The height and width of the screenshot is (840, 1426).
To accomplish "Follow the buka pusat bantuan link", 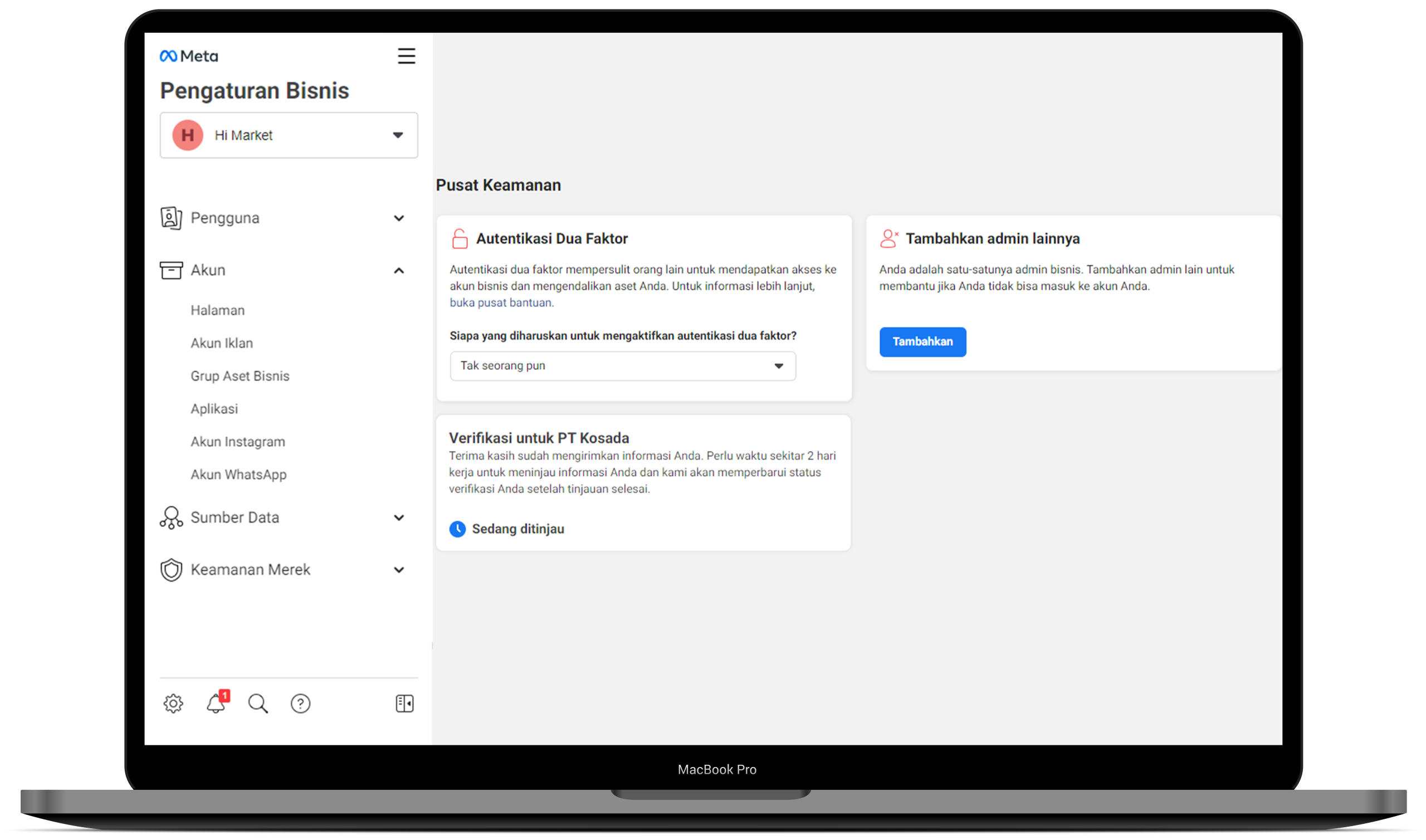I will (502, 303).
